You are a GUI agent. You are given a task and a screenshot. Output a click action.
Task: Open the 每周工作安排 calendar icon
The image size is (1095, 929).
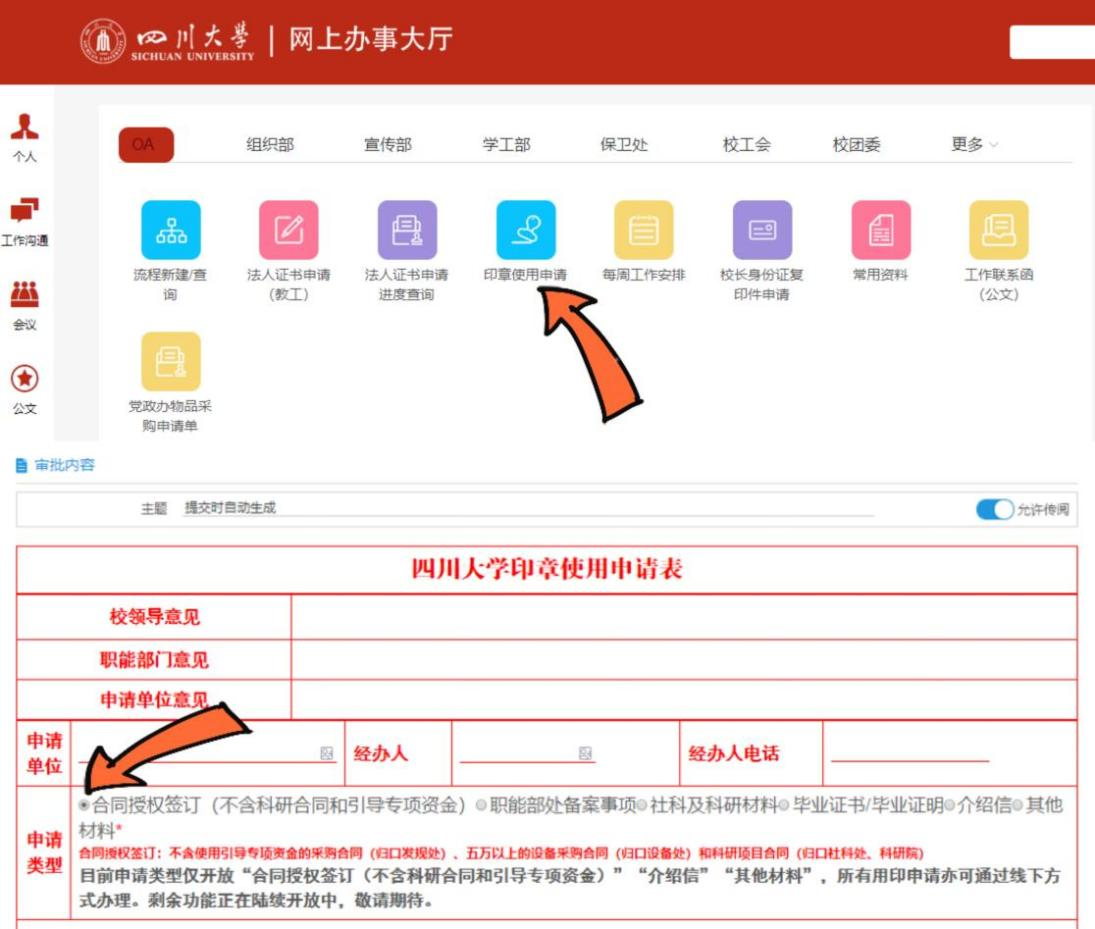[644, 231]
